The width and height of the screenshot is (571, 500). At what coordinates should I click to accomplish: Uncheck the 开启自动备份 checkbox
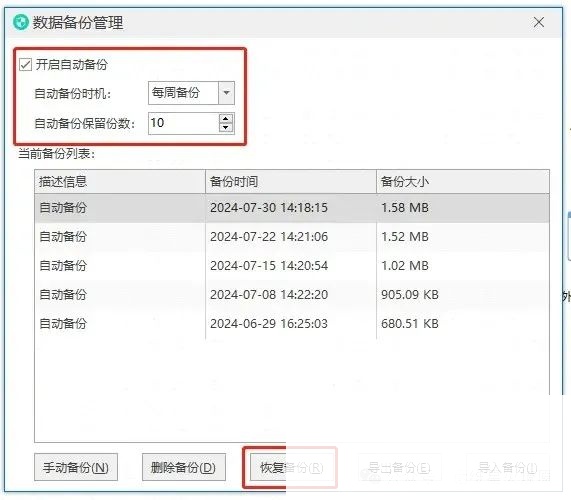click(x=25, y=65)
